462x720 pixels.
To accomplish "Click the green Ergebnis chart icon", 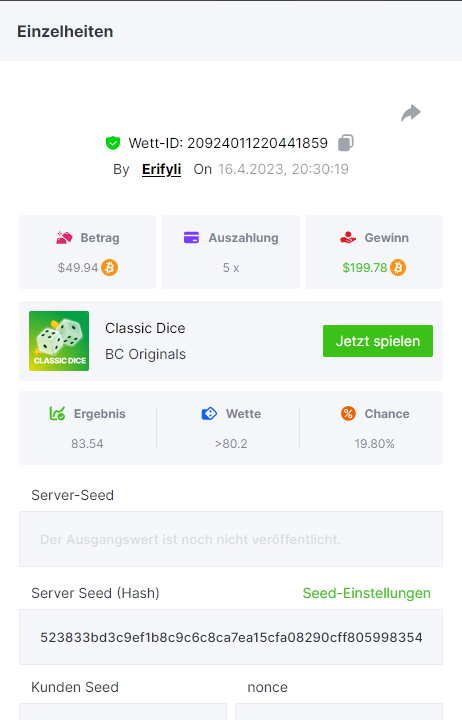I will 57,413.
